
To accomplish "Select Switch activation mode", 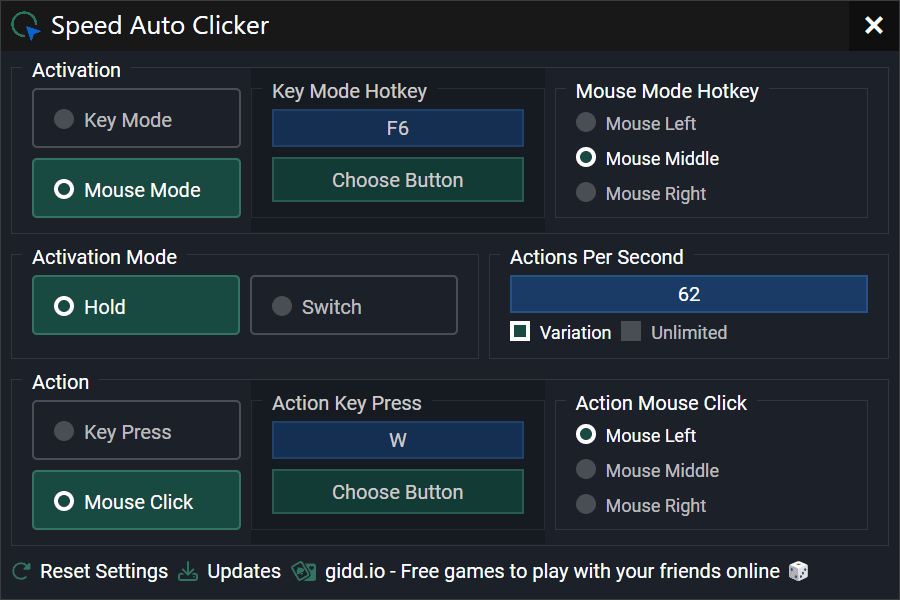I will (x=354, y=306).
